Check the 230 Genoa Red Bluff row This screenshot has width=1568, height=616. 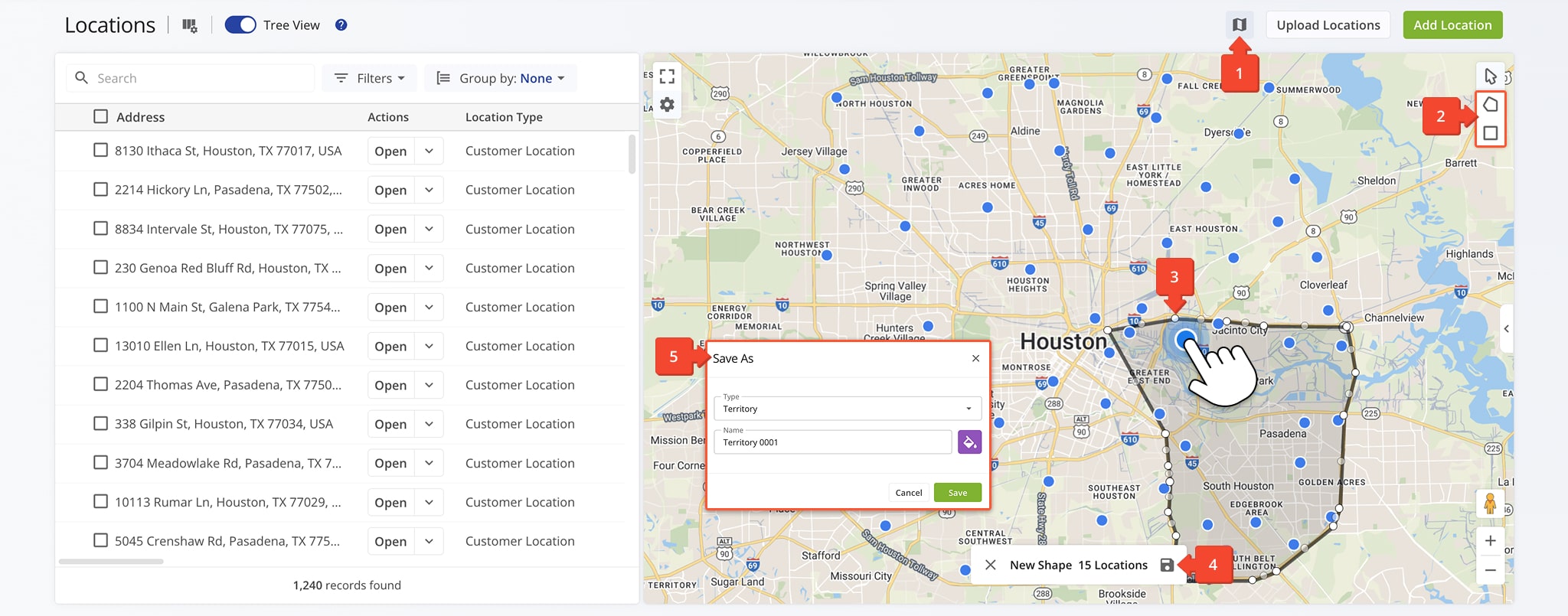(100, 267)
